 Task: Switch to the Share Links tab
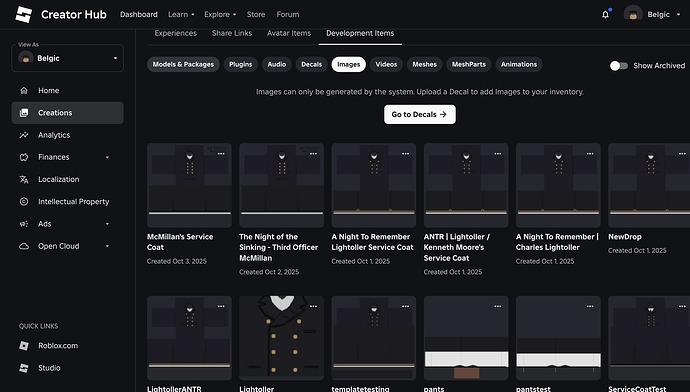coord(232,33)
